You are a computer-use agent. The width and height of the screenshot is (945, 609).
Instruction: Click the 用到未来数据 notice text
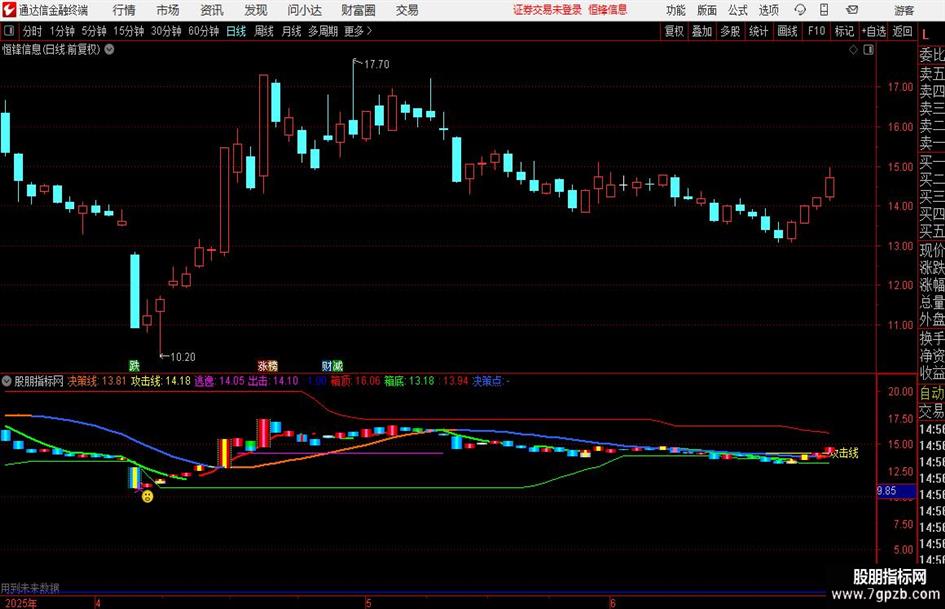tap(30, 588)
